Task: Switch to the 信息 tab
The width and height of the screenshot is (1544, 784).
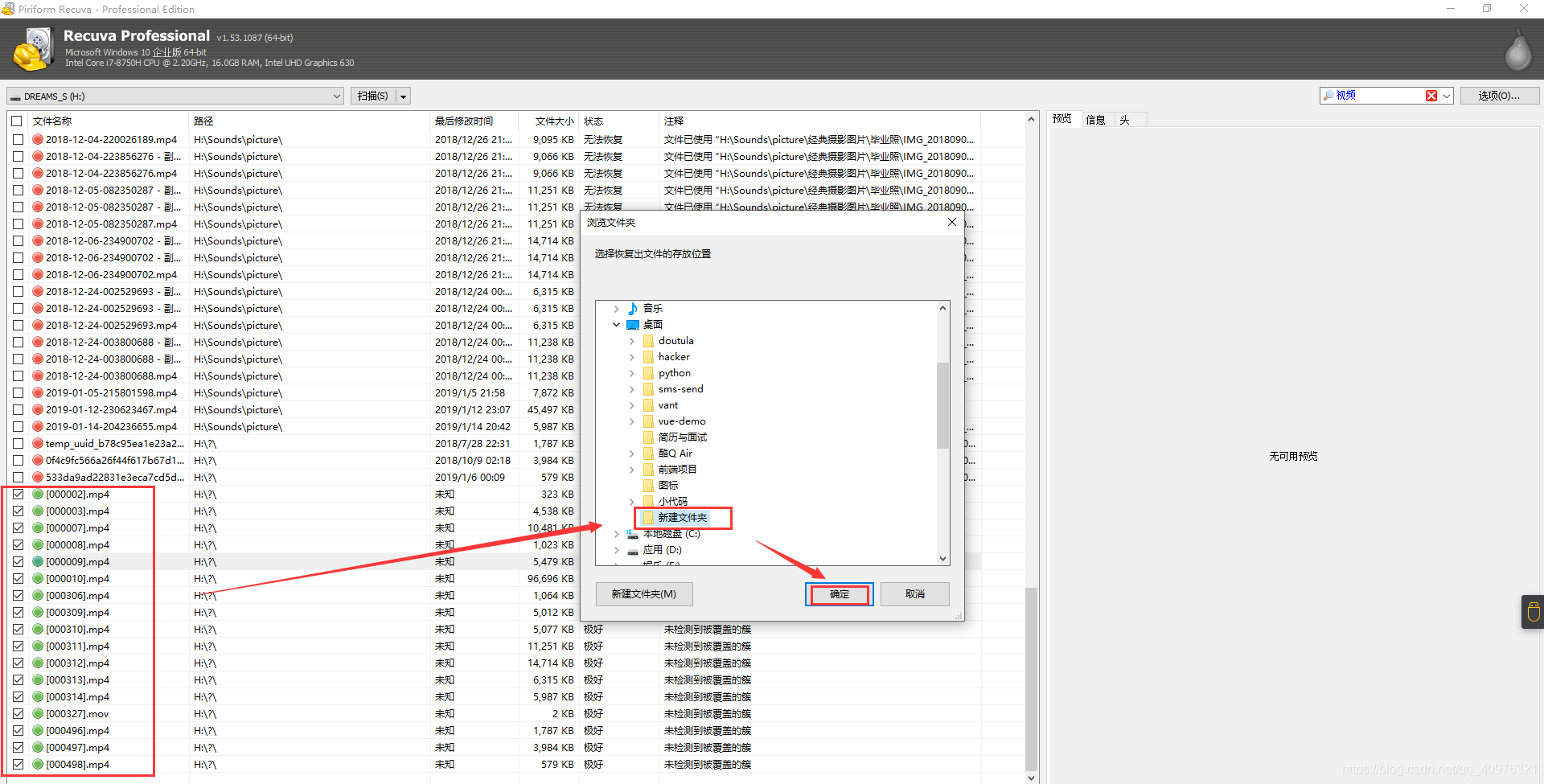Action: tap(1096, 120)
